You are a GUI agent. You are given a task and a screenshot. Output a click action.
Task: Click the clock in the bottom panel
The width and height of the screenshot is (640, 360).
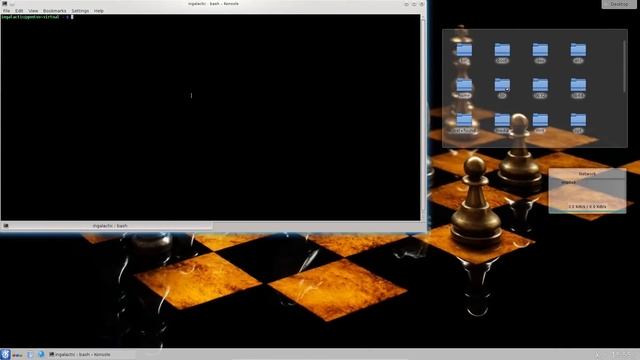[x=622, y=354]
